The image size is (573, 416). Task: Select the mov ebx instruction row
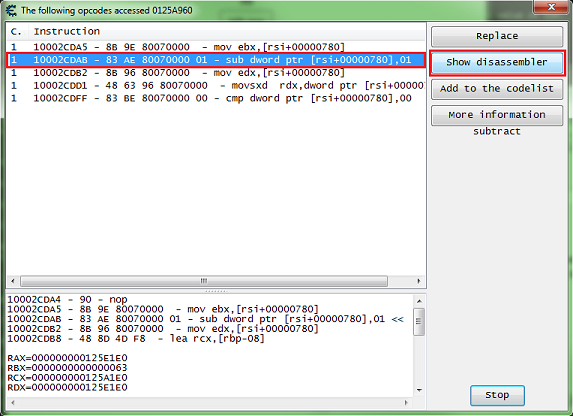pyautogui.click(x=216, y=47)
